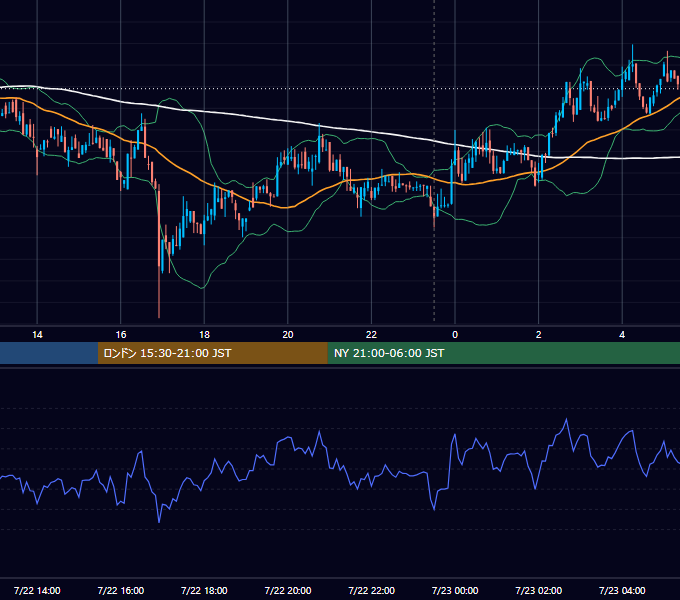Click the 7/23 02:00 date label

pos(539,590)
